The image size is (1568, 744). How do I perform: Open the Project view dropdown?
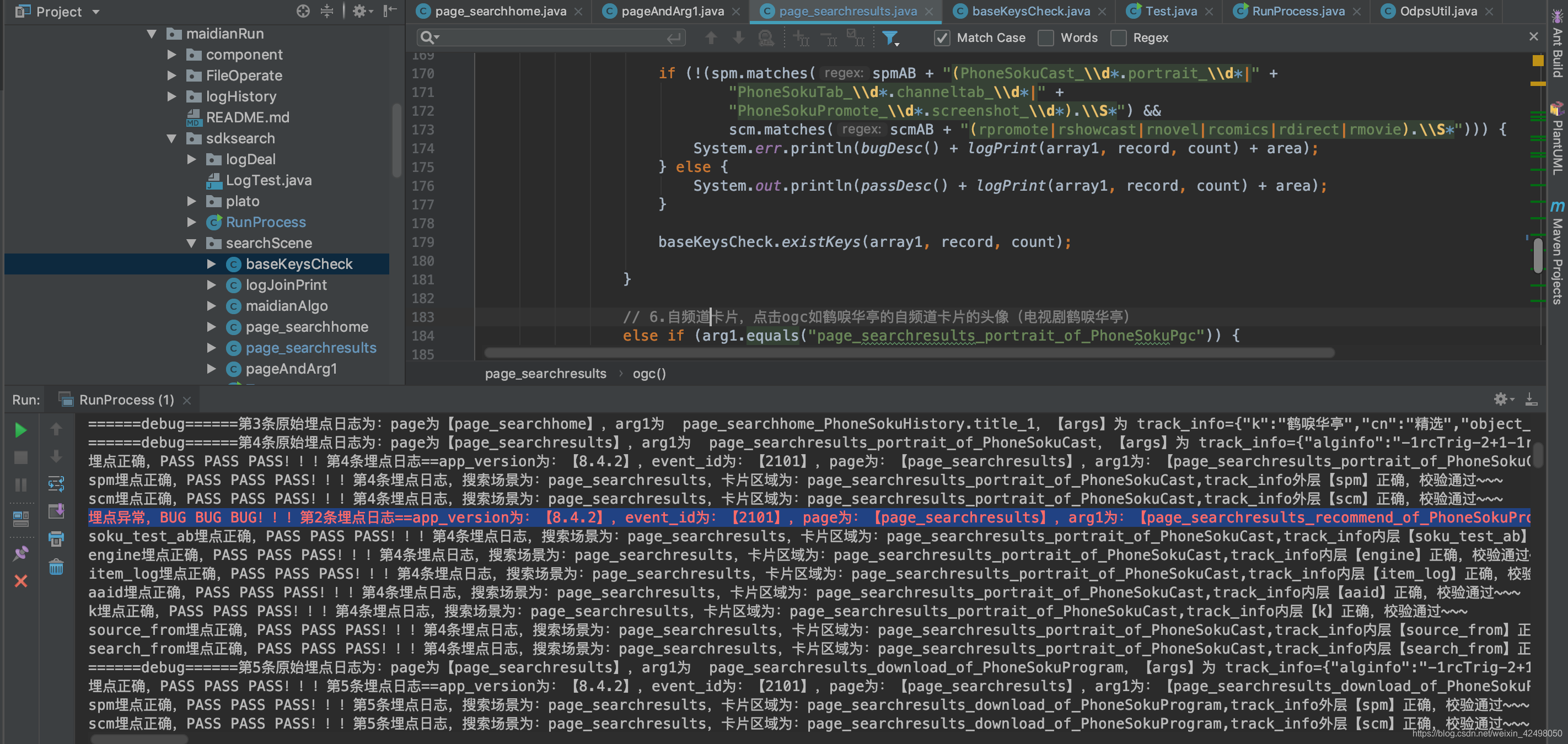pos(95,12)
